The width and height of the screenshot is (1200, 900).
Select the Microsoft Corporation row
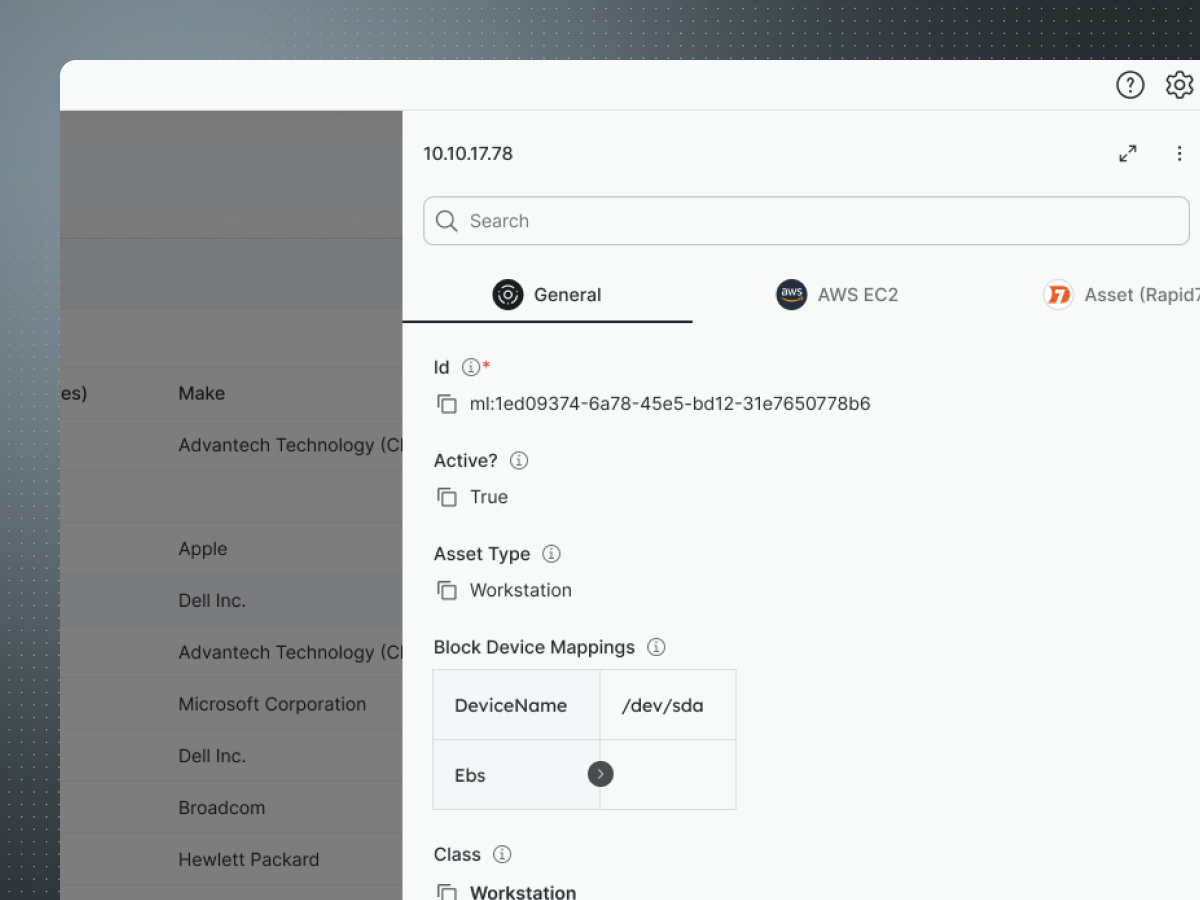(x=272, y=704)
